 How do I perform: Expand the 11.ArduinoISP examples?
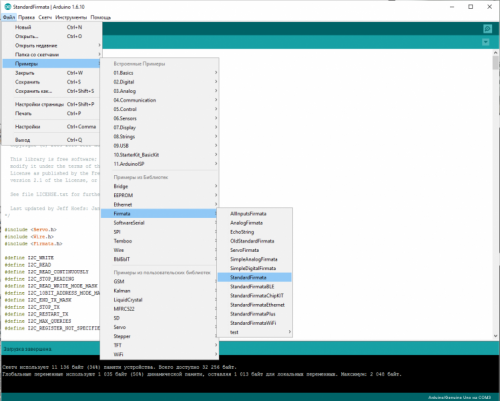coord(160,164)
